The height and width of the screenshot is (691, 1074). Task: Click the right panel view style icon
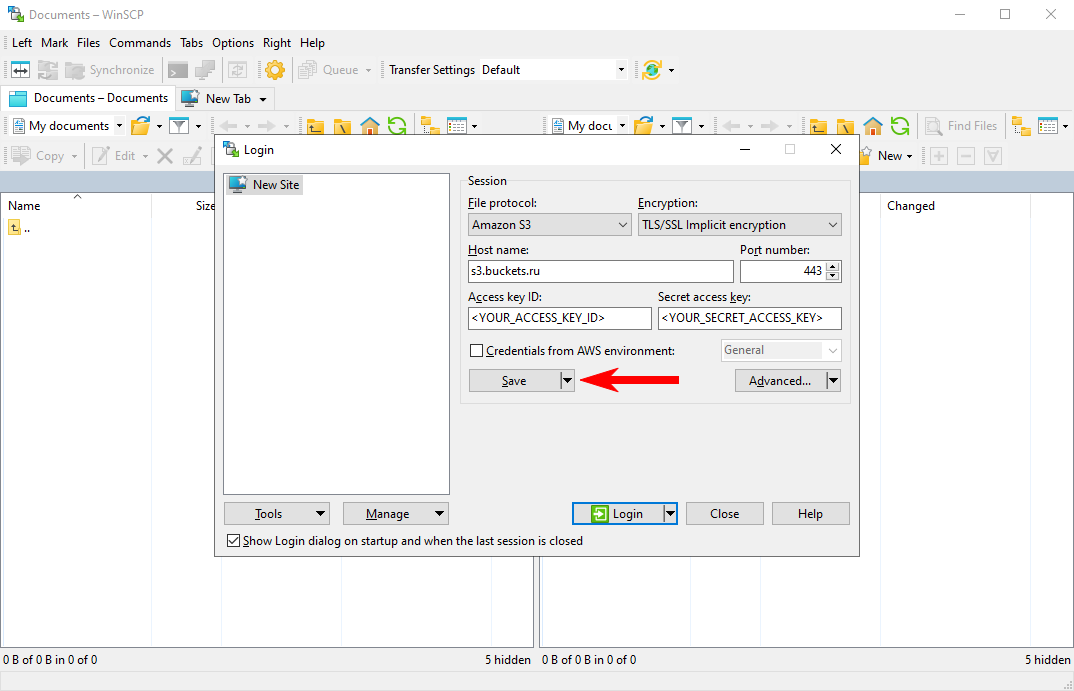[1048, 126]
